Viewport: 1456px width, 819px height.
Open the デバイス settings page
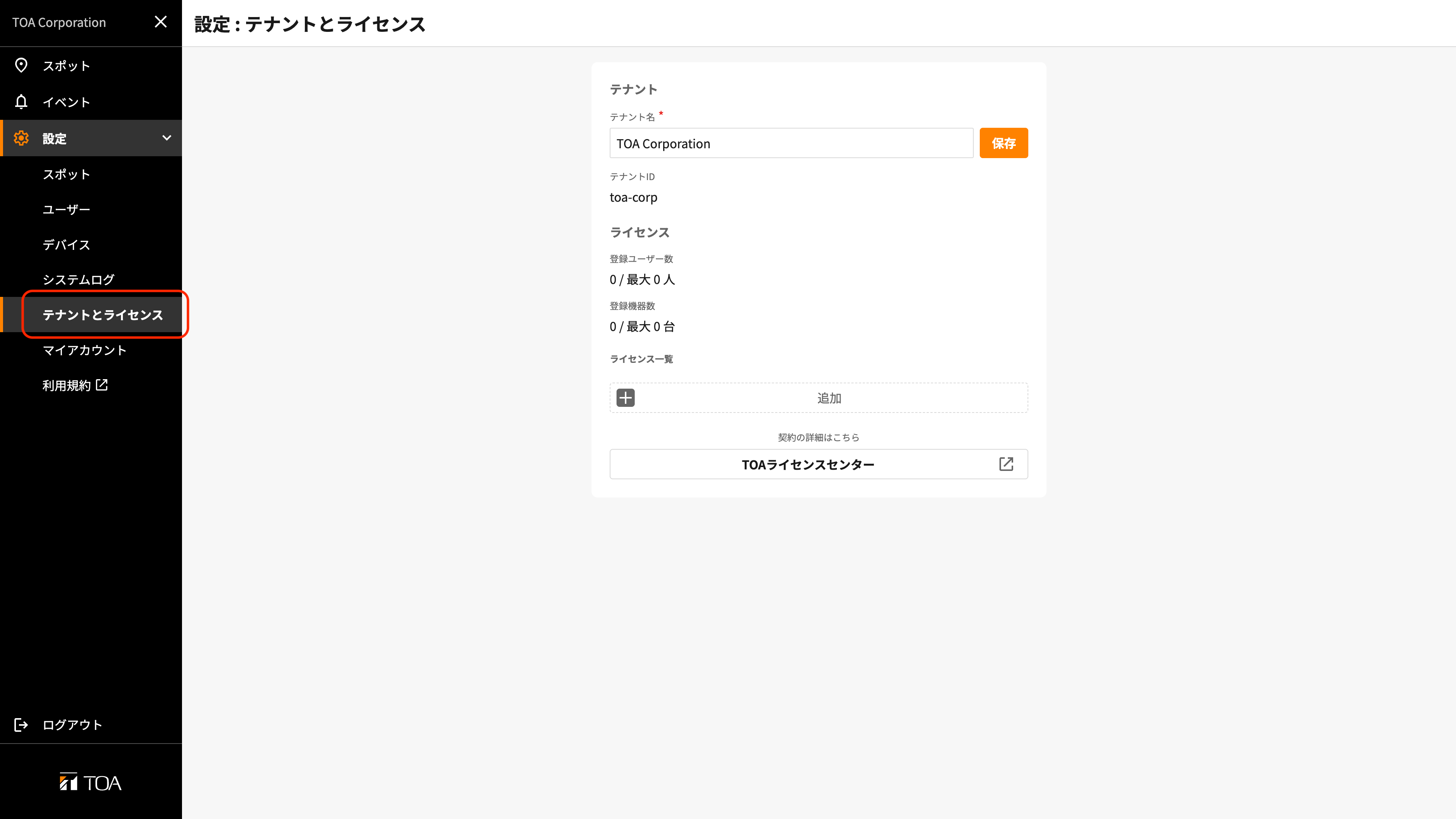pos(91,244)
